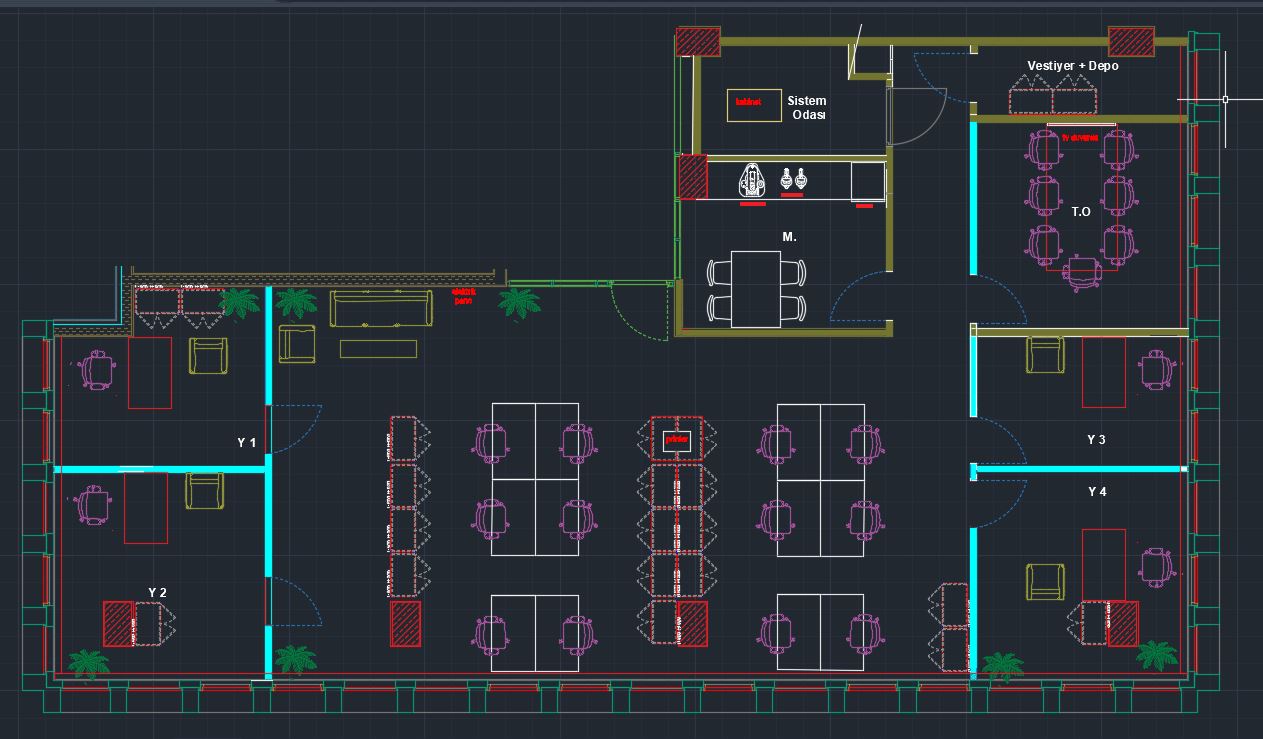The width and height of the screenshot is (1263, 739).
Task: Select the palm plant beside elektrik pano text
Action: click(519, 301)
